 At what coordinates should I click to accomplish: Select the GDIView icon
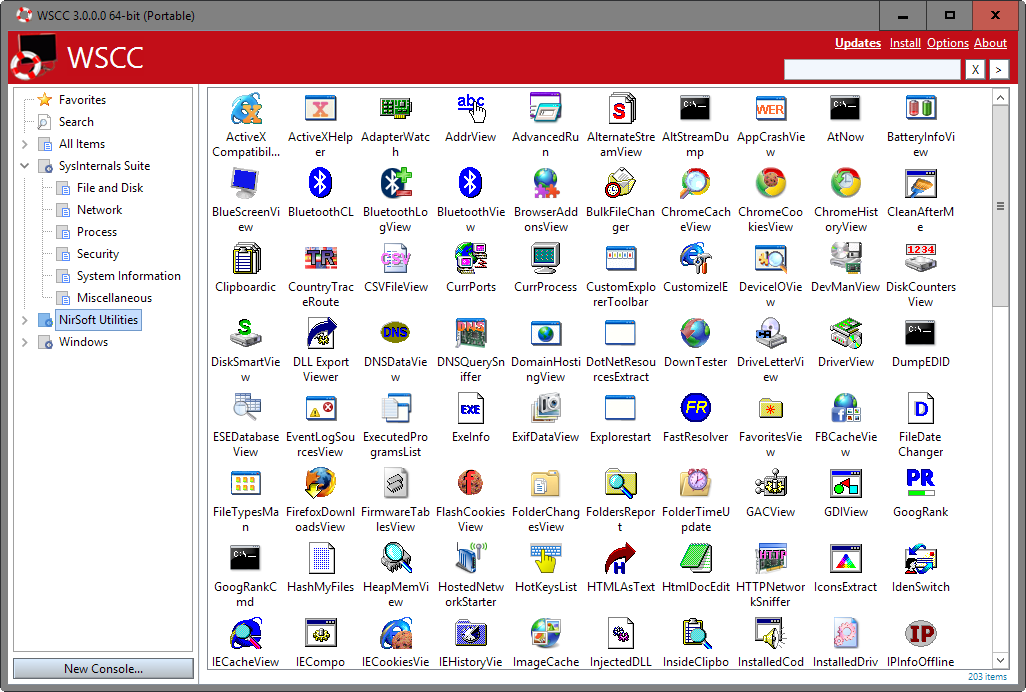[845, 483]
